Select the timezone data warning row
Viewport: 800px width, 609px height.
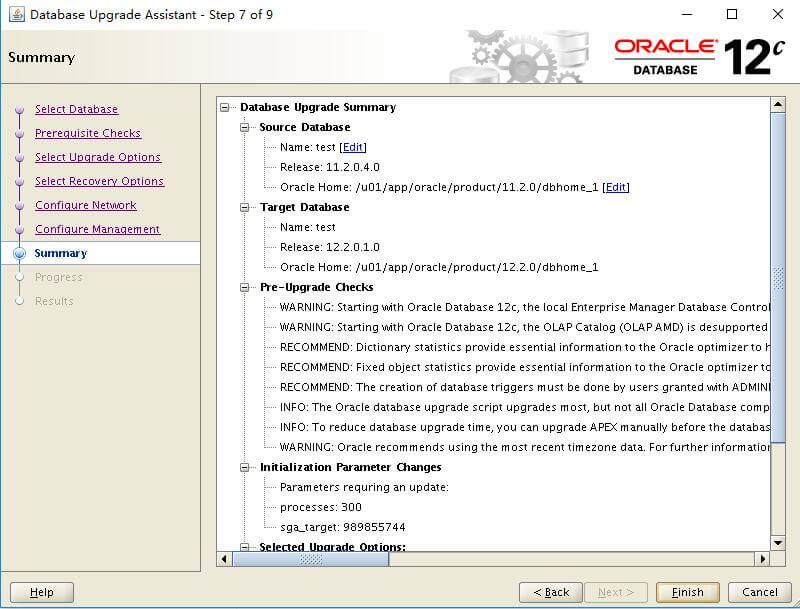[524, 447]
